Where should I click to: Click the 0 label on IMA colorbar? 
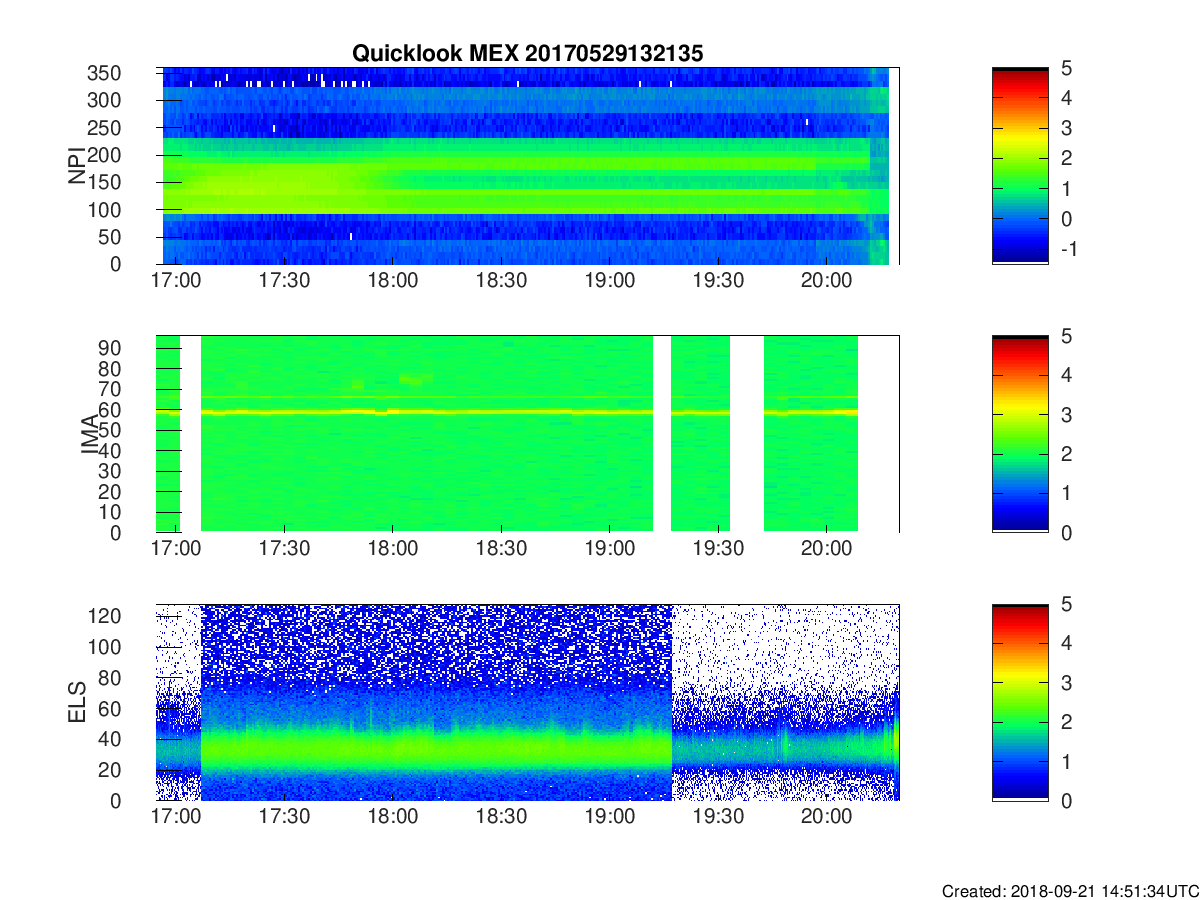(1067, 532)
